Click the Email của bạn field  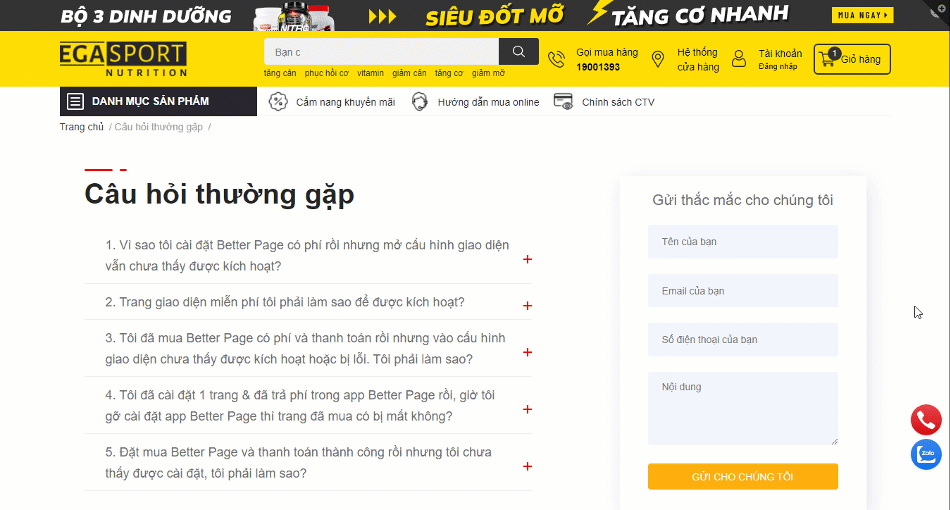click(x=742, y=291)
